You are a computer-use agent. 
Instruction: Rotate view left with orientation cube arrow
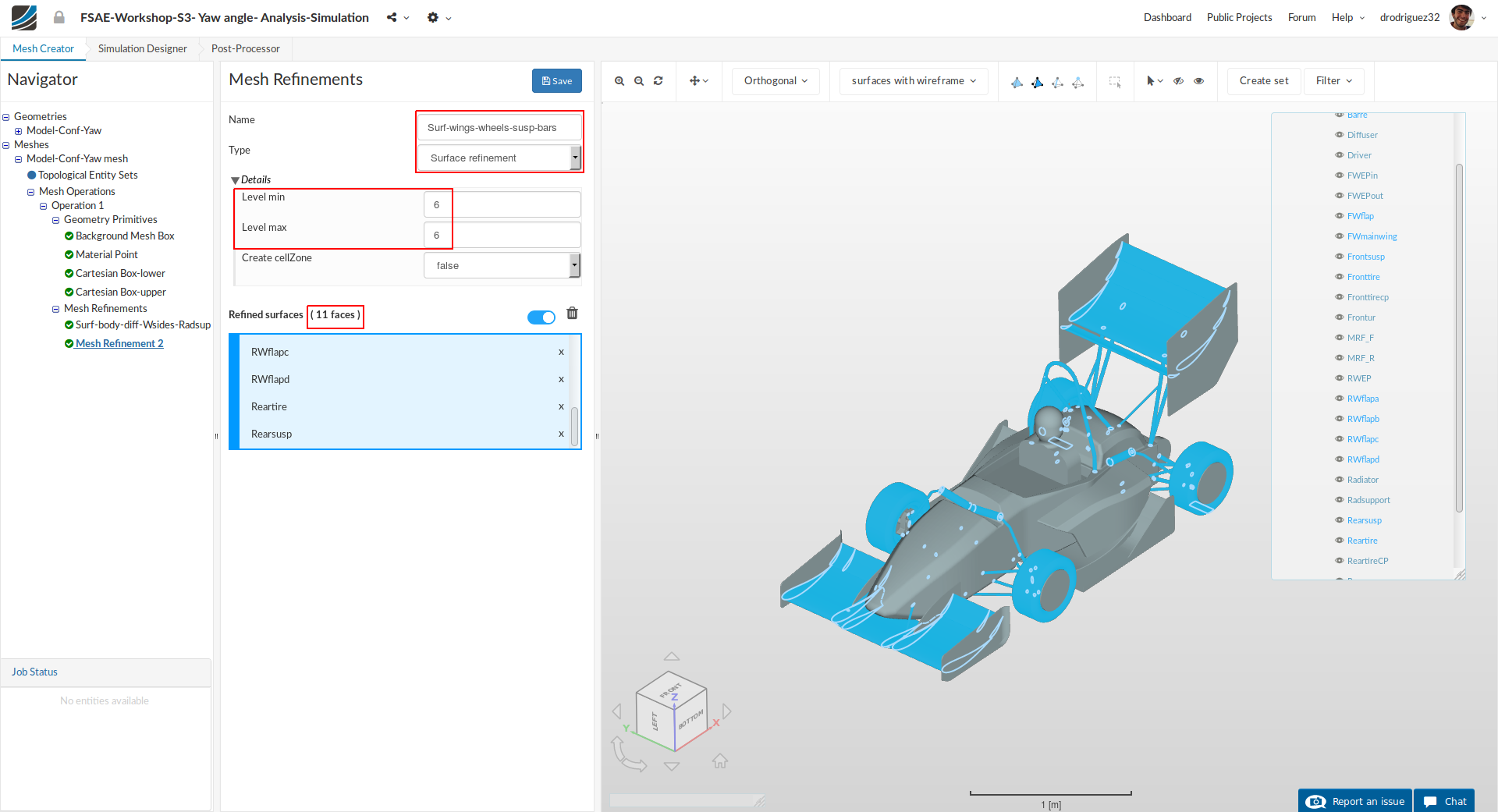(x=617, y=711)
